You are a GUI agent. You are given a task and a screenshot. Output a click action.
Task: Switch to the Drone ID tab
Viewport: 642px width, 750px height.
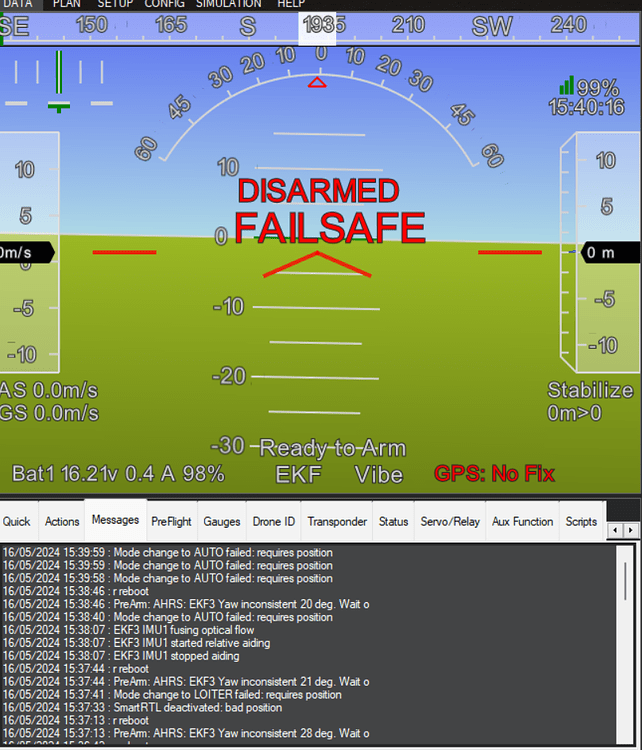click(x=274, y=521)
